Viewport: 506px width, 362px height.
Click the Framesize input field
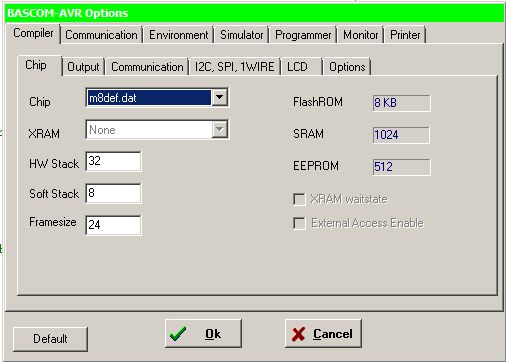113,225
